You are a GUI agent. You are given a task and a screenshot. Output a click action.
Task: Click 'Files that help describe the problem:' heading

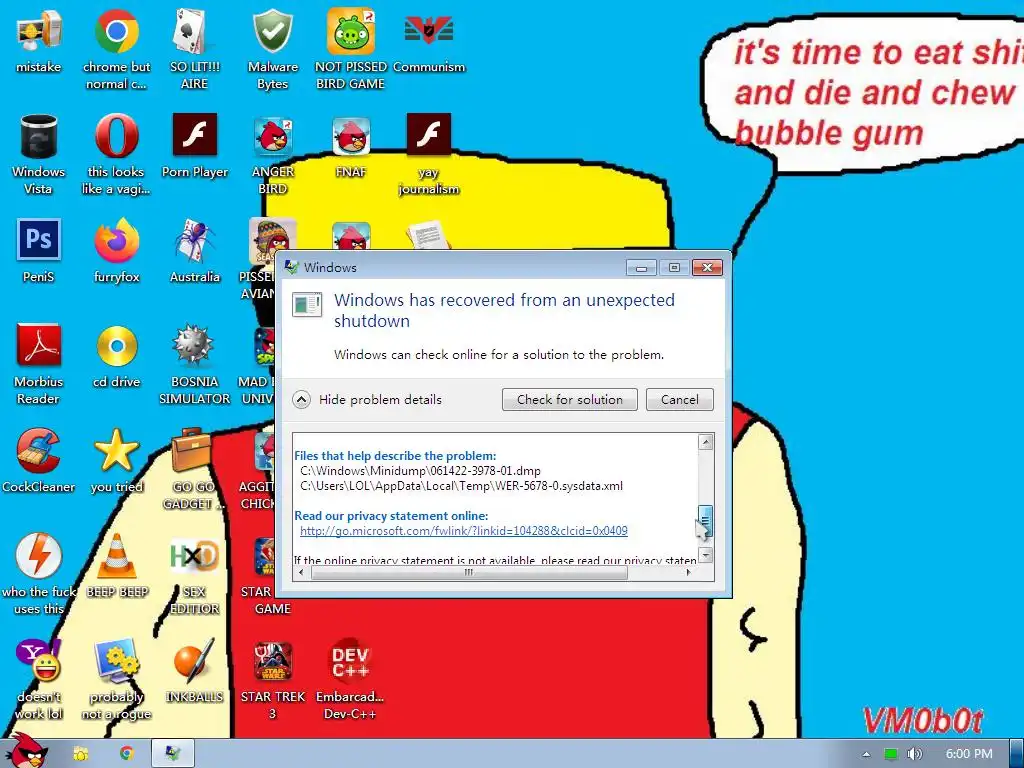tap(395, 456)
